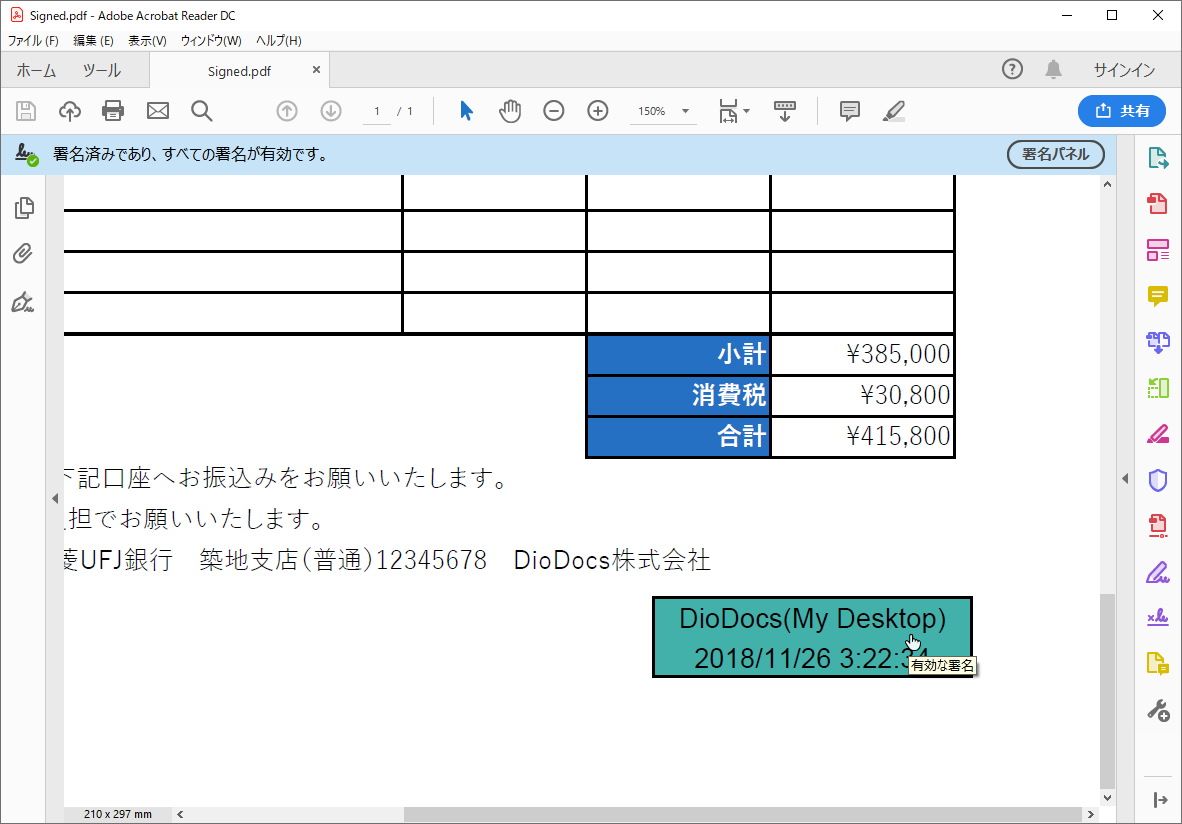Open Organize Pages tool
Viewport: 1182px width, 824px height.
(1158, 387)
